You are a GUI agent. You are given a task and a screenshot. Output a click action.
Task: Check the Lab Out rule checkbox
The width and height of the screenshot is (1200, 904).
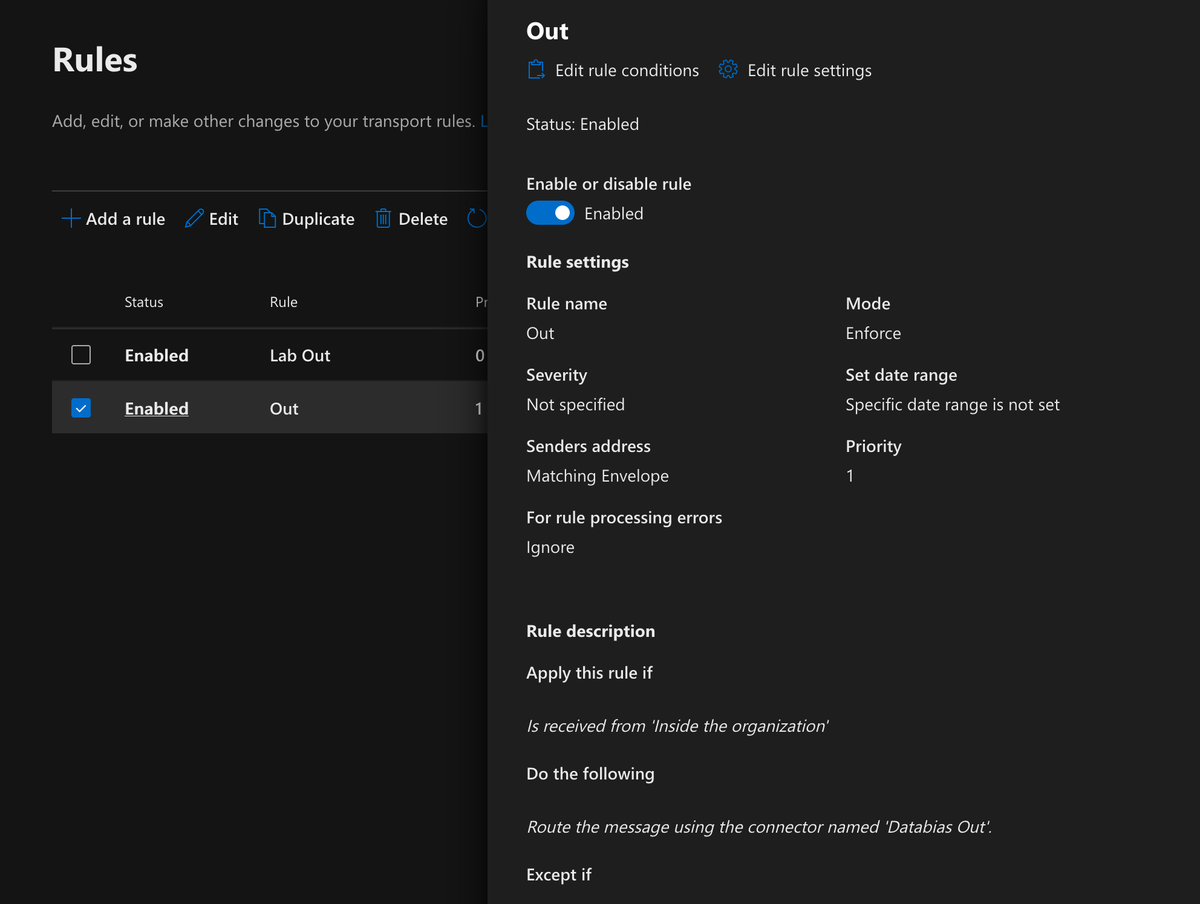(81, 355)
